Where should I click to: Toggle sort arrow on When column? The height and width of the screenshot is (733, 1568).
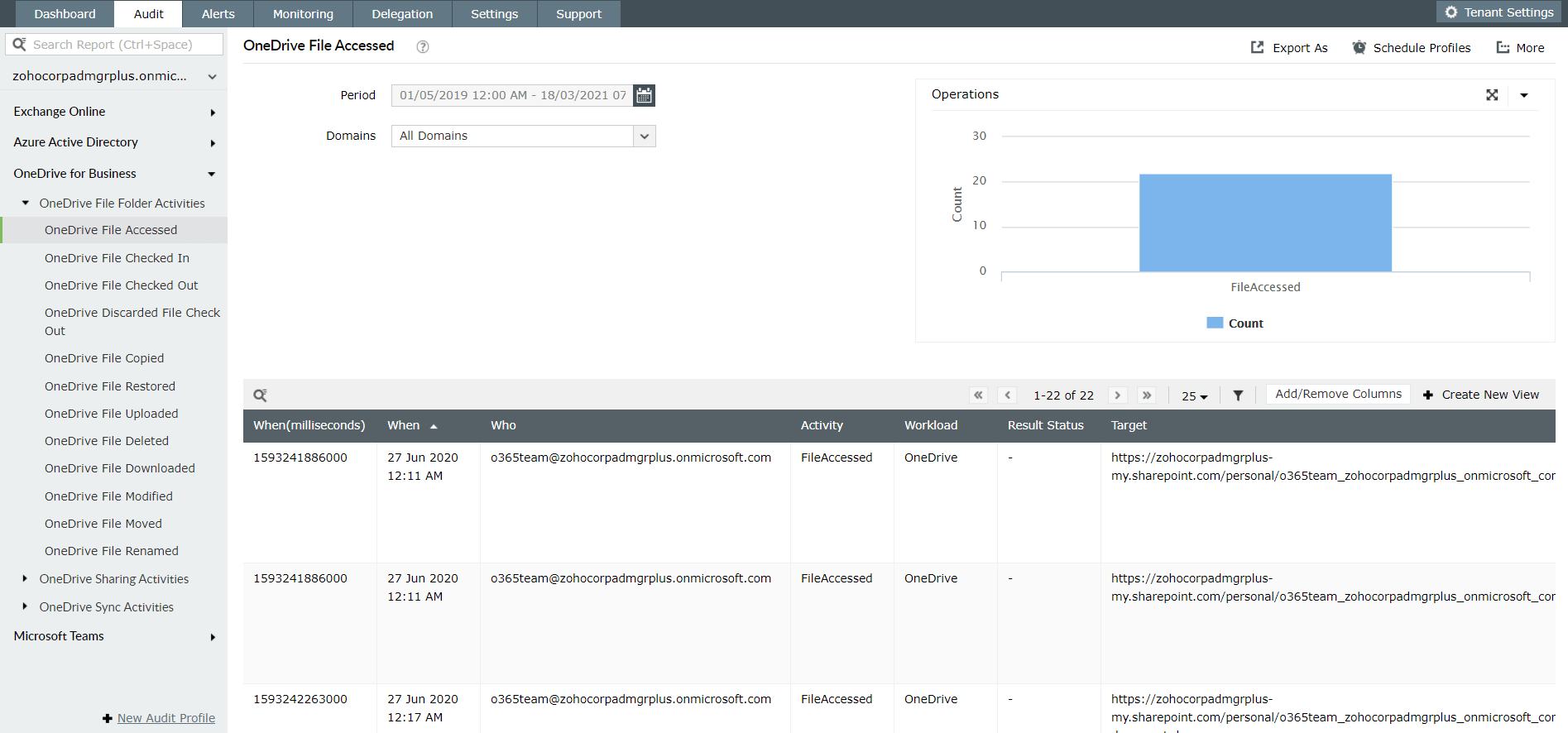(434, 426)
